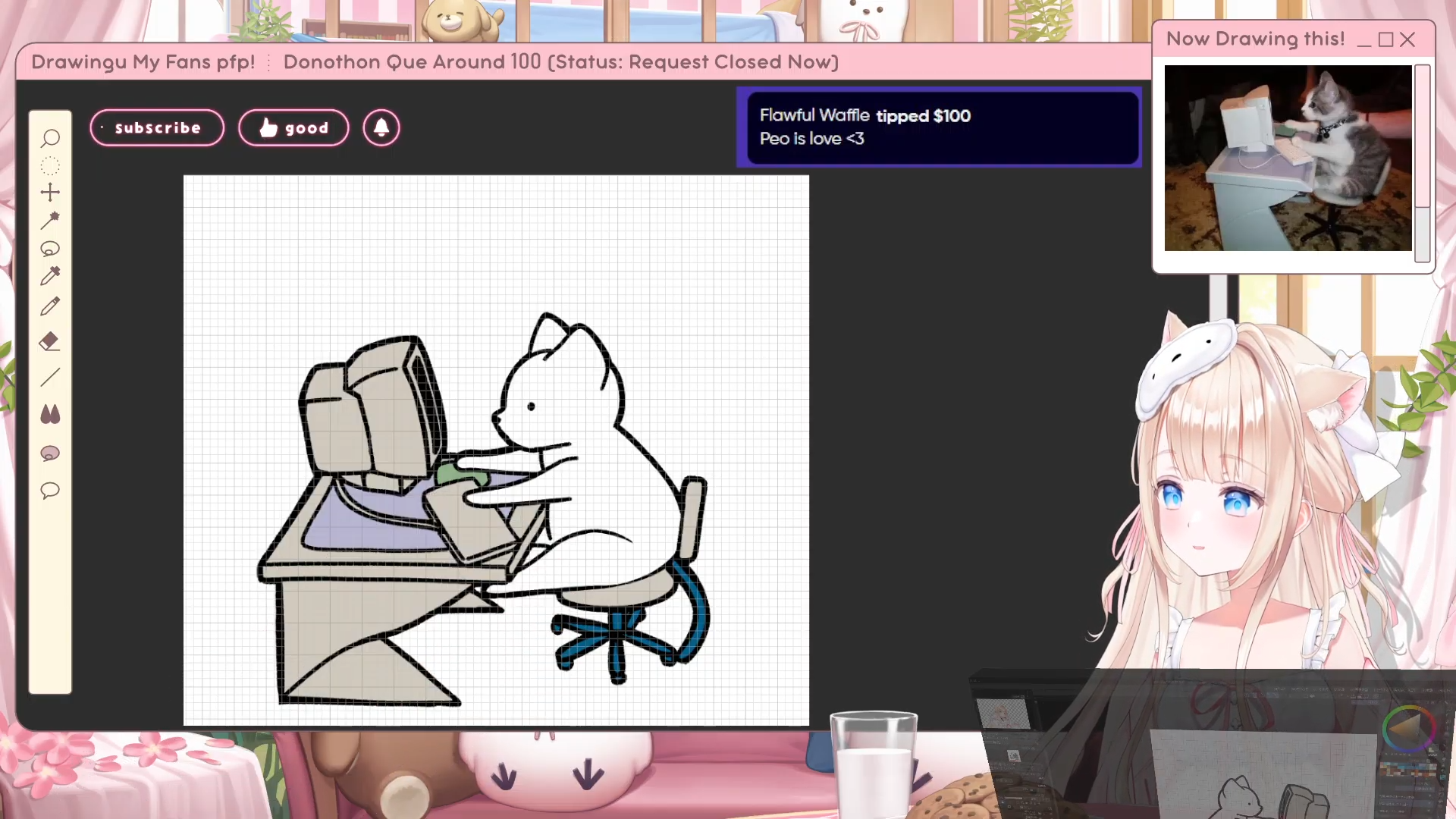Select the lasso tool
This screenshot has height=819, width=1456.
50,249
